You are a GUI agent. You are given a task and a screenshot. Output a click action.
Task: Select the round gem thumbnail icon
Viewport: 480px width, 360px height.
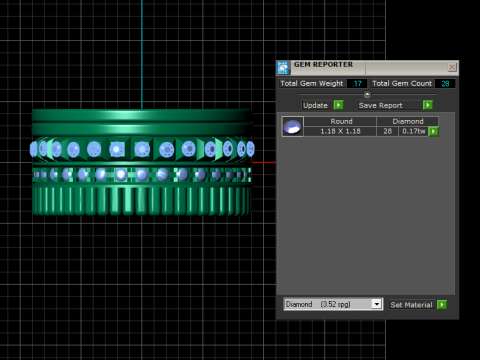293,126
